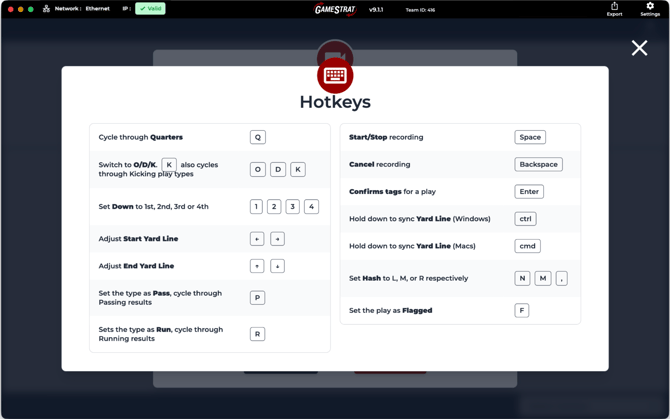The width and height of the screenshot is (670, 419).
Task: Click the GameStrat logo
Action: [x=335, y=9]
